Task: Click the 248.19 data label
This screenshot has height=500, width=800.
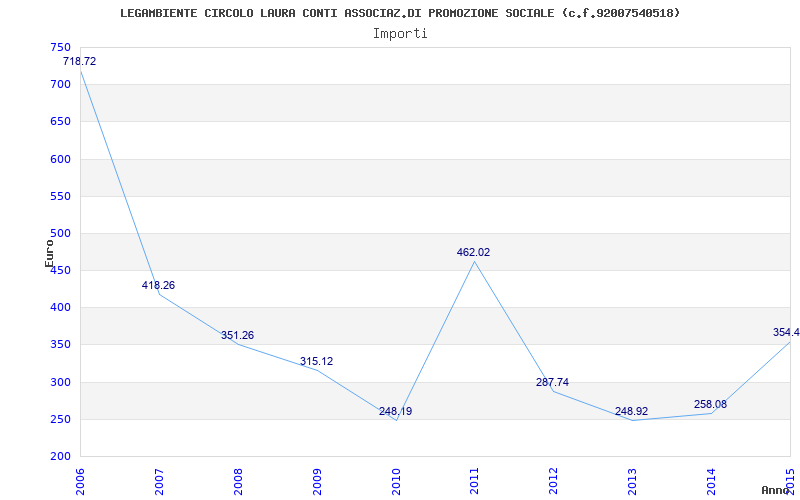Action: pyautogui.click(x=395, y=411)
